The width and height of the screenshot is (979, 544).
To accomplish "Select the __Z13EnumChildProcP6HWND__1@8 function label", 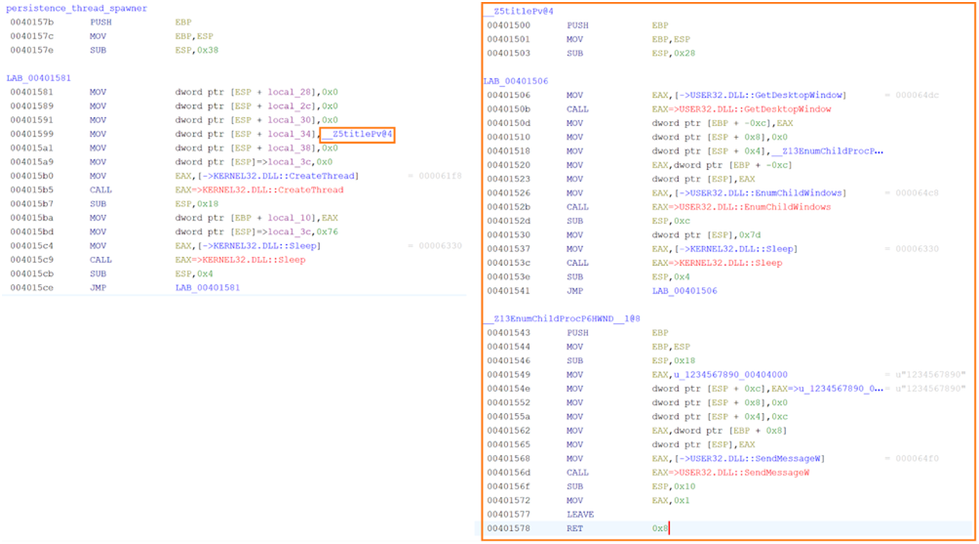I will pos(563,319).
